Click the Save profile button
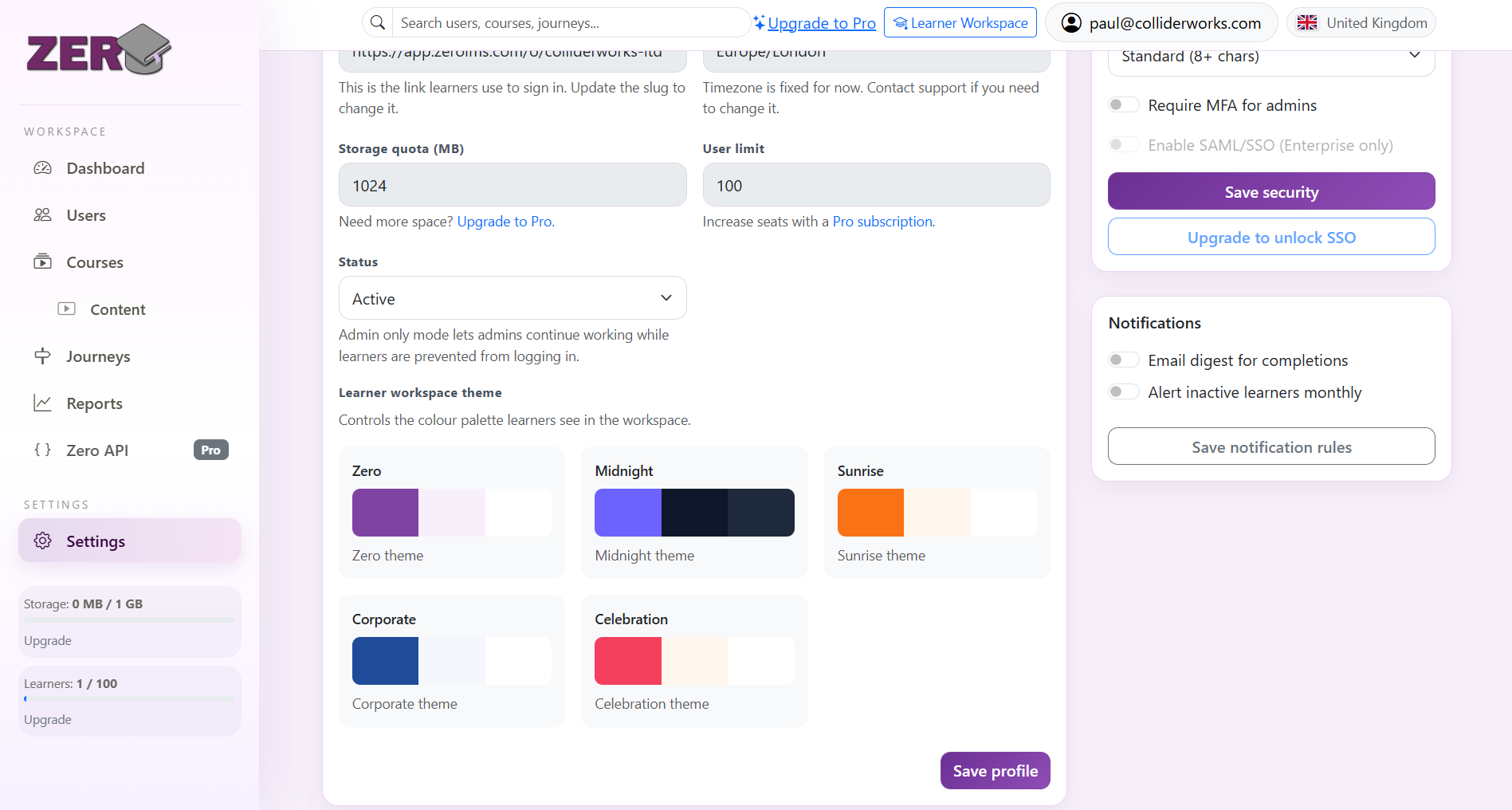Viewport: 1512px width, 810px height. pos(995,771)
